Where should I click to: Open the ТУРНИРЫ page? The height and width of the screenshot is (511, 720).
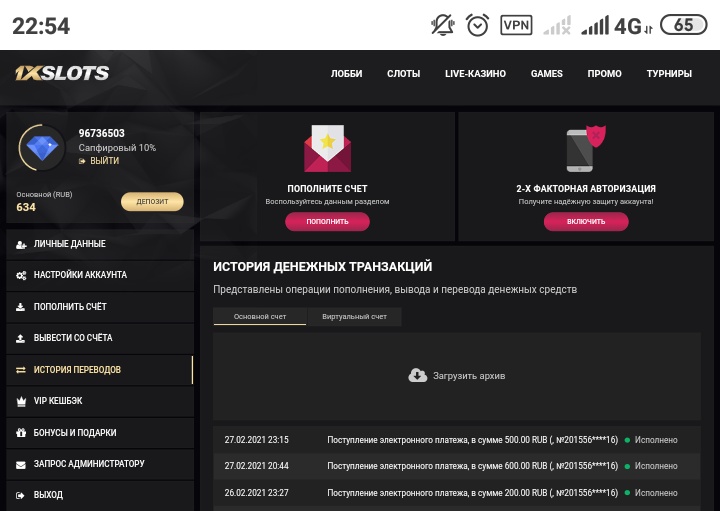[x=669, y=73]
